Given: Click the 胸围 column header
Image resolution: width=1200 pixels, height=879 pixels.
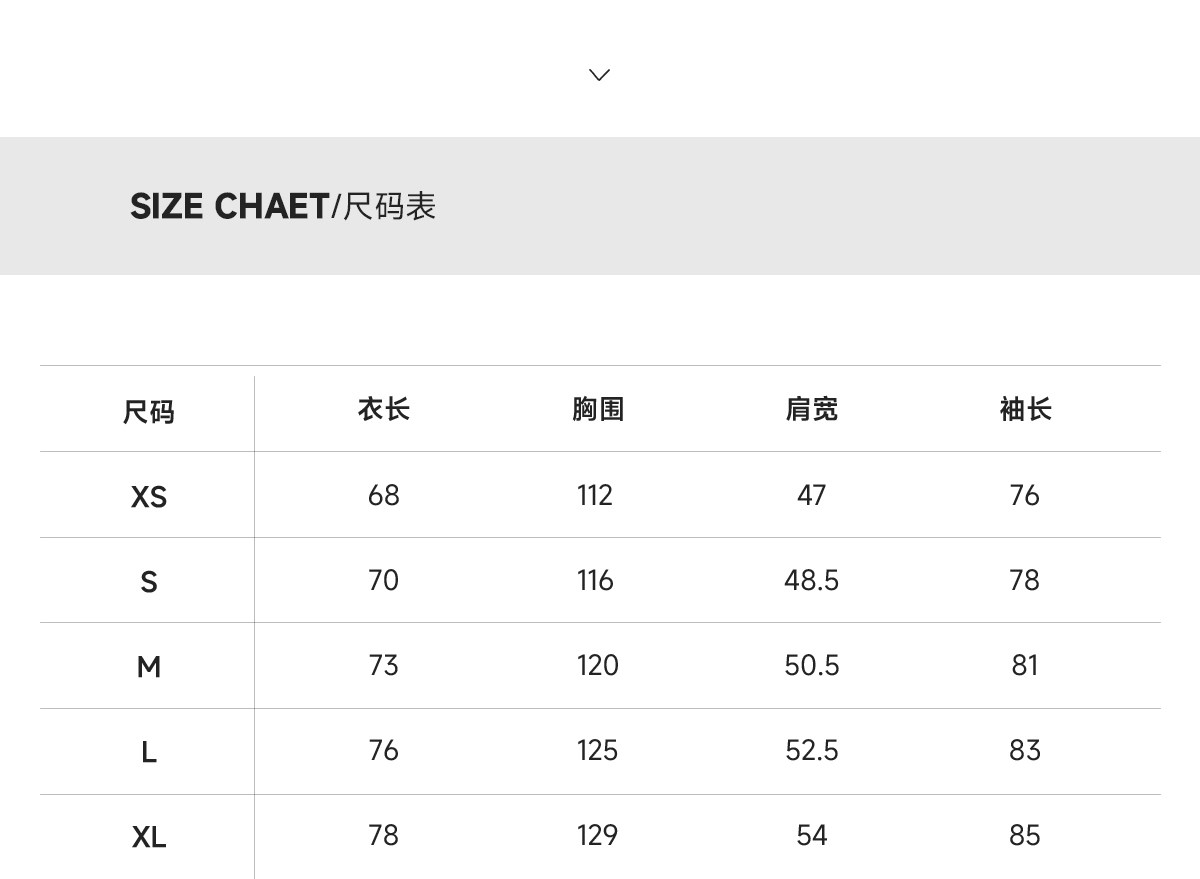Looking at the screenshot, I should [x=598, y=409].
